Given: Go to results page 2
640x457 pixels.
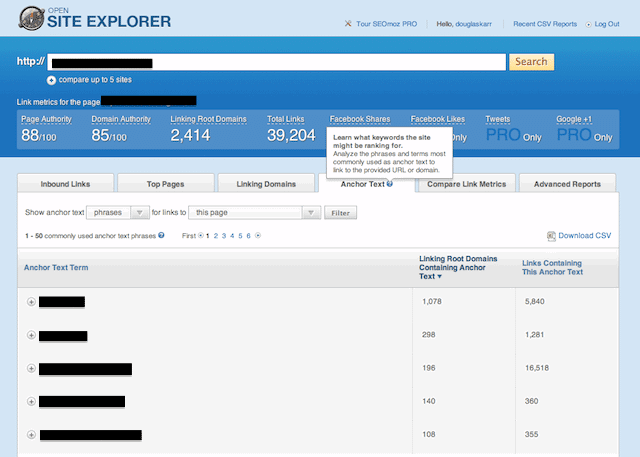Looking at the screenshot, I should tap(216, 236).
